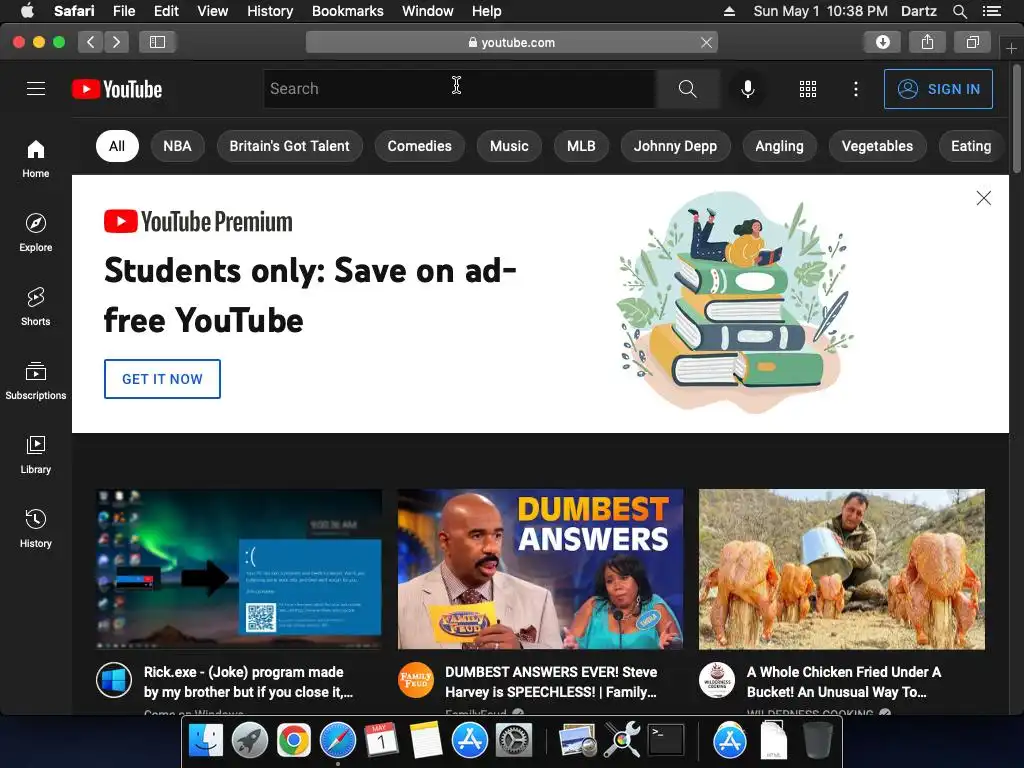This screenshot has width=1024, height=768.
Task: Select the NBA filter chip
Action: point(177,146)
